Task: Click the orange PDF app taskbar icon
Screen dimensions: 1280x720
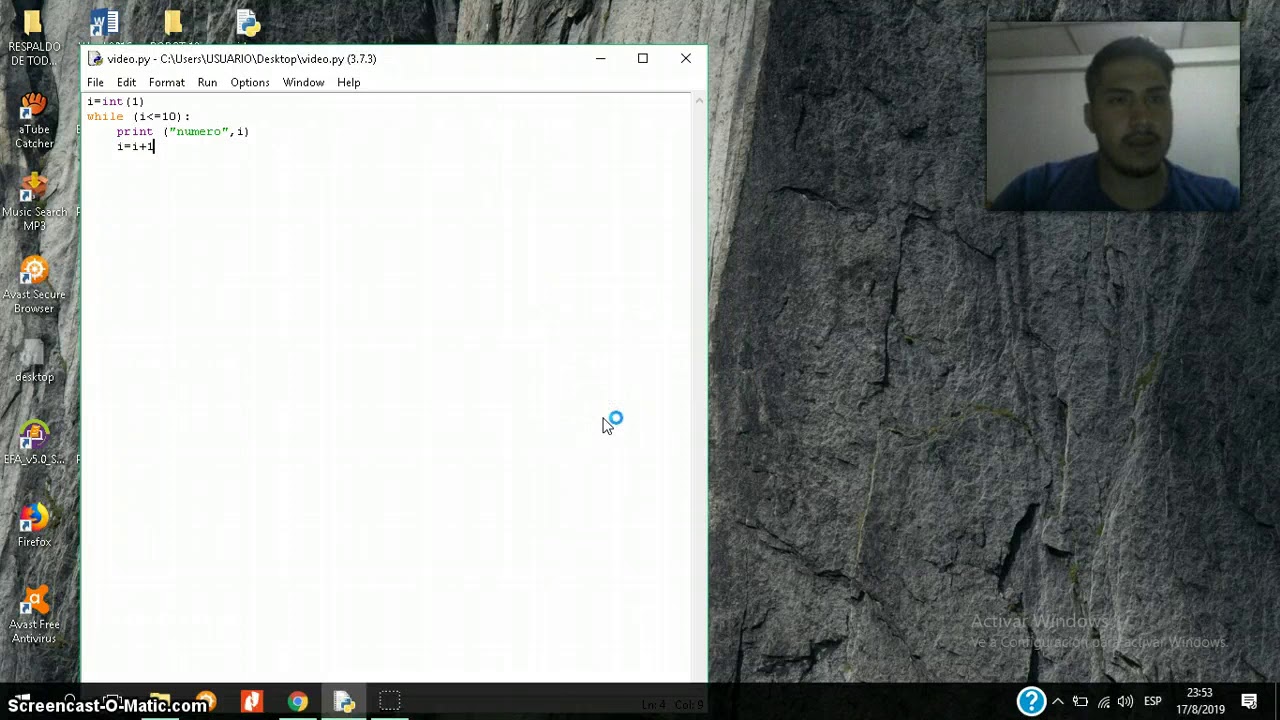Action: 251,701
